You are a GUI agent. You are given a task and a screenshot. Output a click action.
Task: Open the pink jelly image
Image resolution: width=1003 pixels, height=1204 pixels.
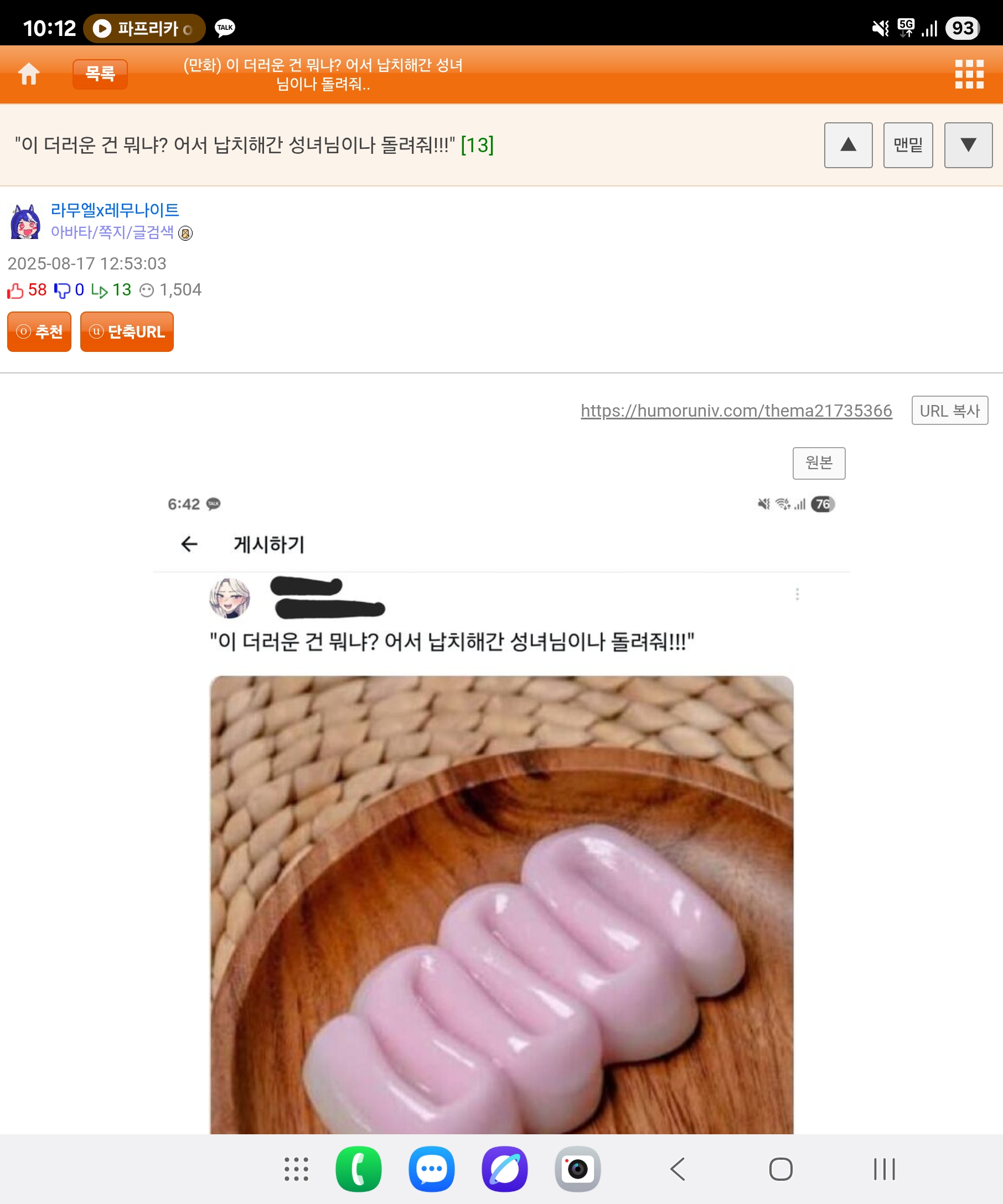(501, 904)
